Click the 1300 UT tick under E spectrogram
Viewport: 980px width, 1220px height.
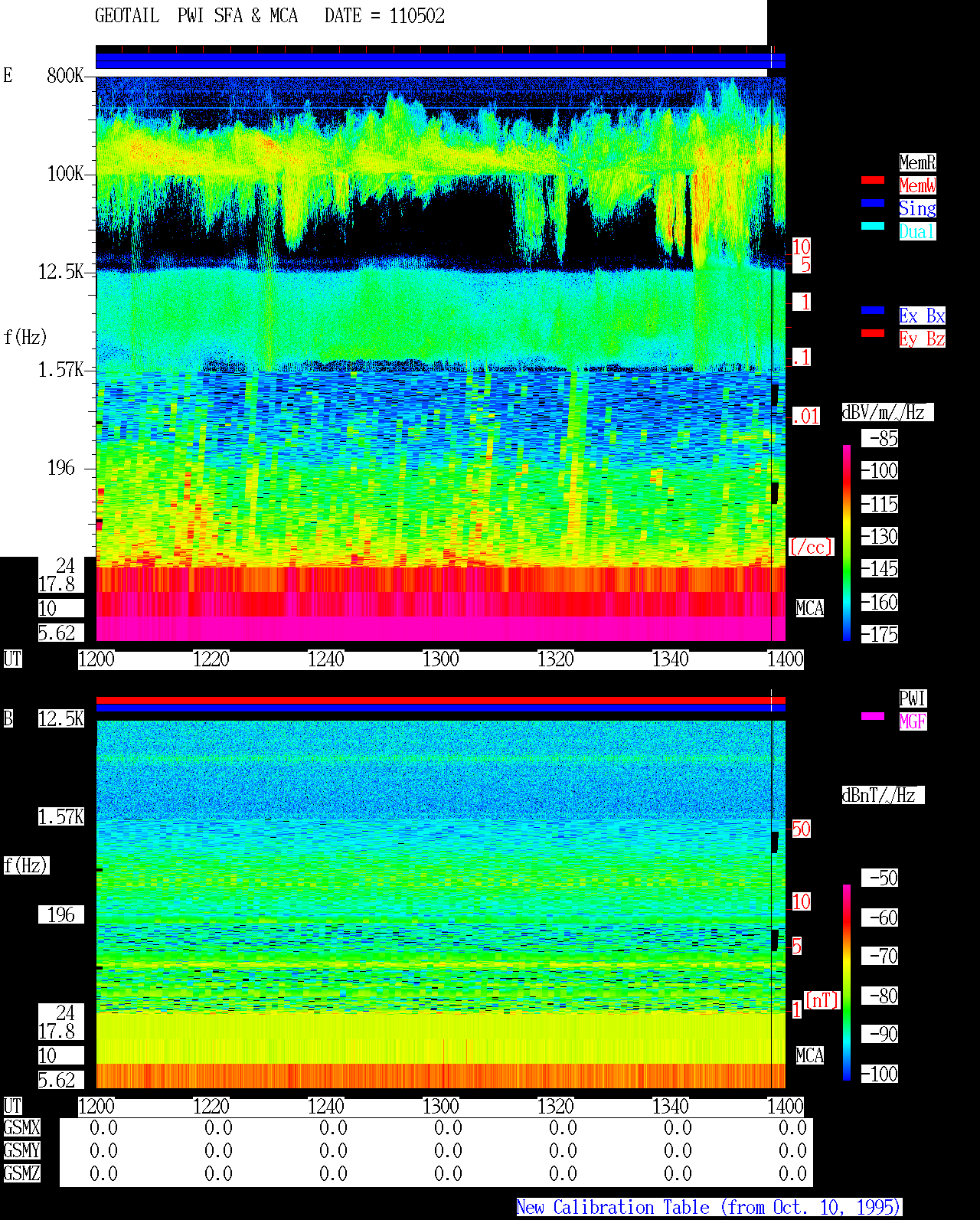click(441, 659)
